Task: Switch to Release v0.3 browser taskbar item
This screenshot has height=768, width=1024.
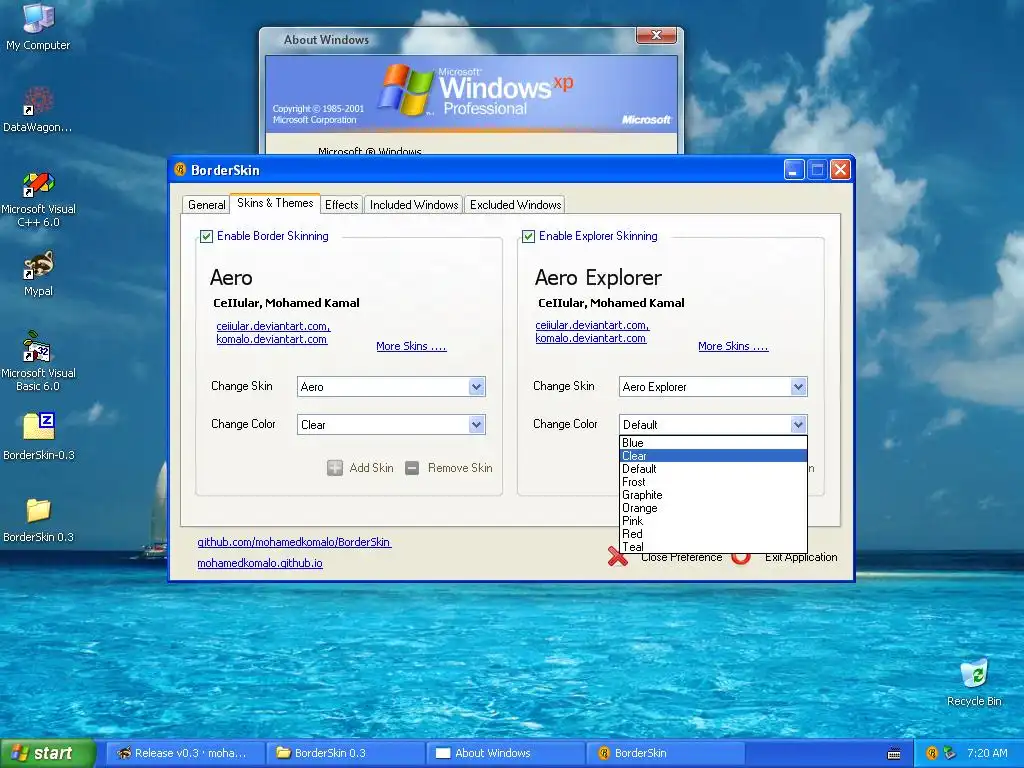Action: pos(184,753)
